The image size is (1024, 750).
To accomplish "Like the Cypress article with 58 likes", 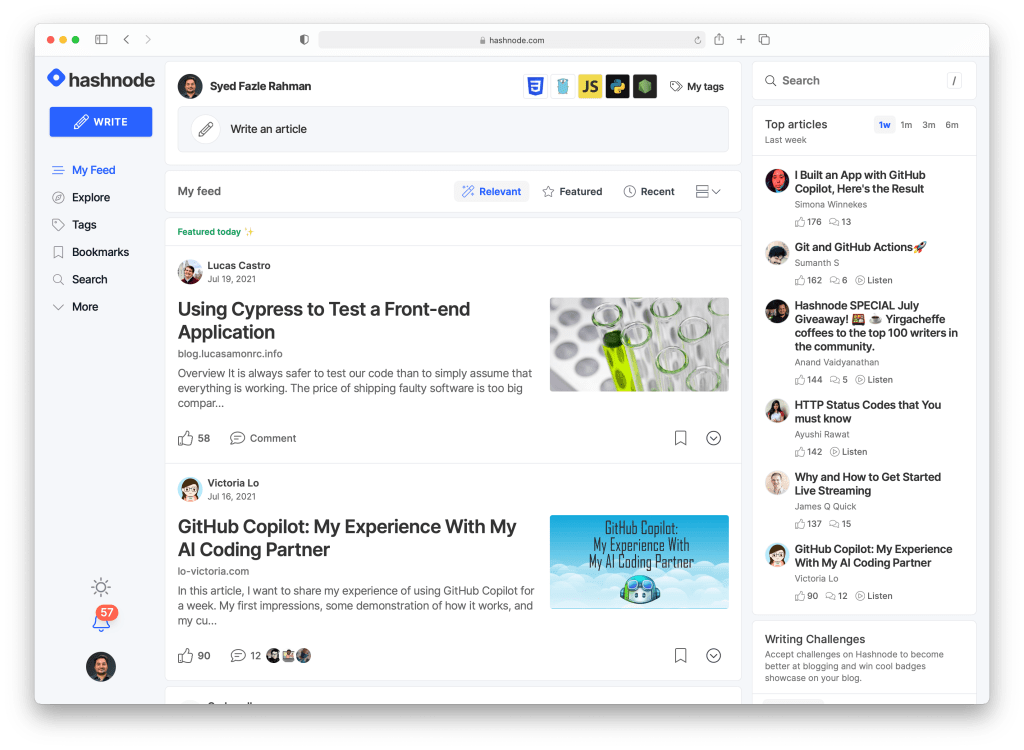I will tap(194, 438).
